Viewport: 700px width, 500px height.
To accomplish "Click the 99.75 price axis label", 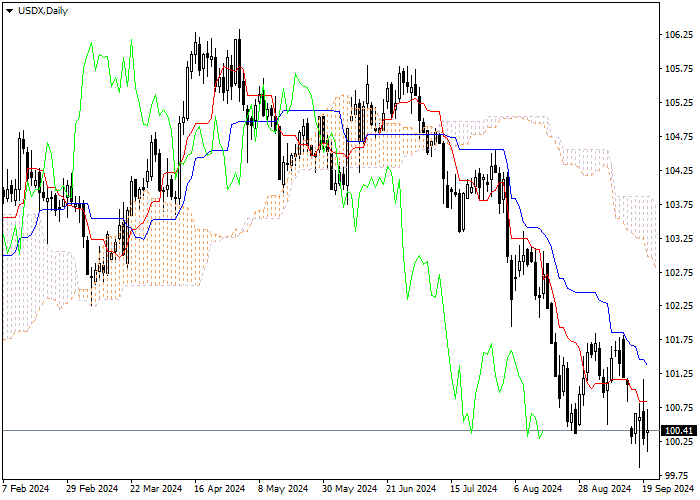I will (679, 475).
